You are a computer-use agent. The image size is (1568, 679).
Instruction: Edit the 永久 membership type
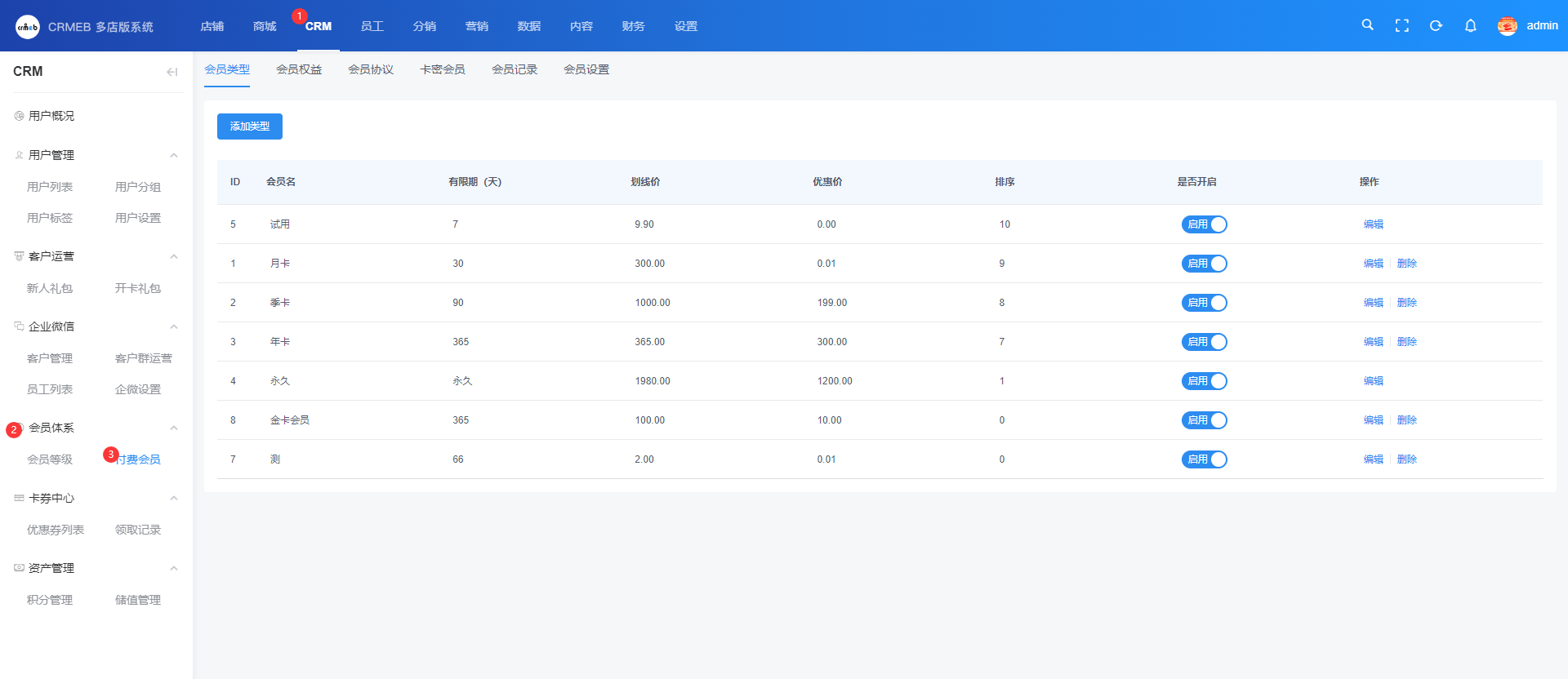coord(1373,381)
